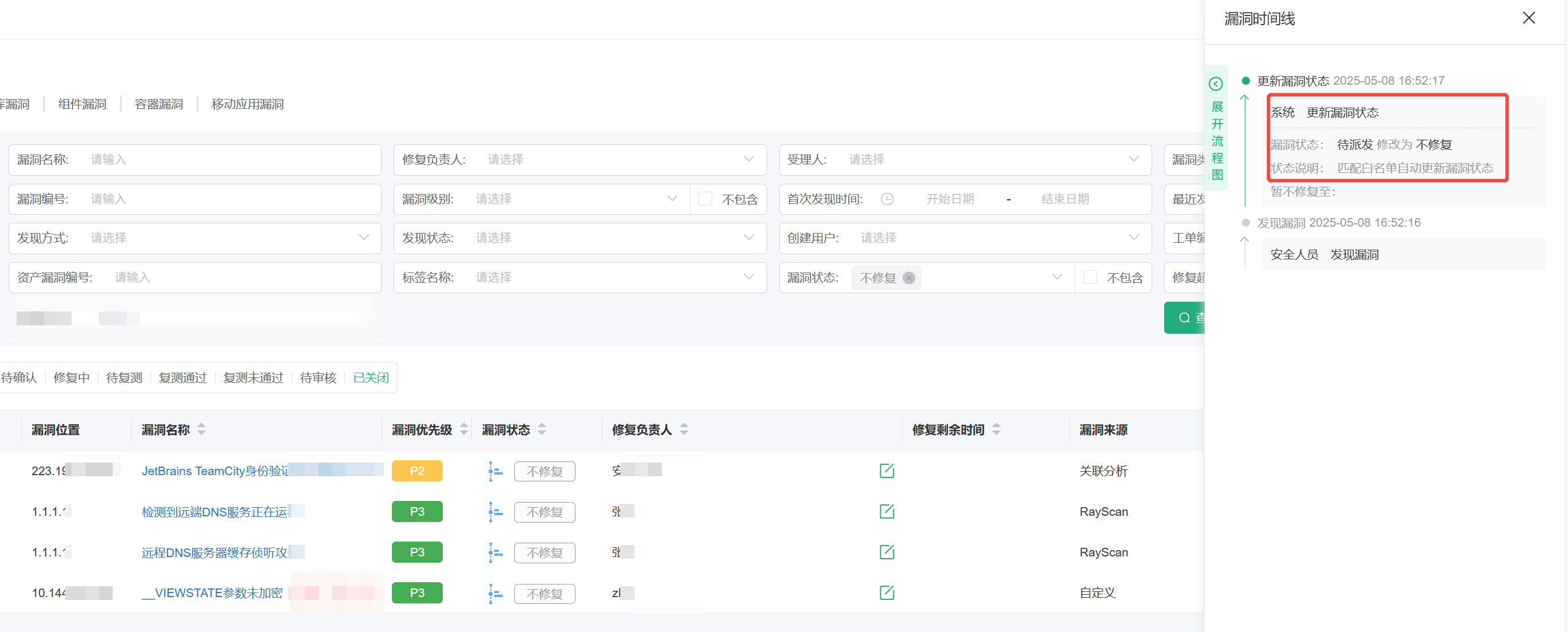Switch to 组件漏洞 tab
This screenshot has width=1568, height=632.
(x=82, y=104)
